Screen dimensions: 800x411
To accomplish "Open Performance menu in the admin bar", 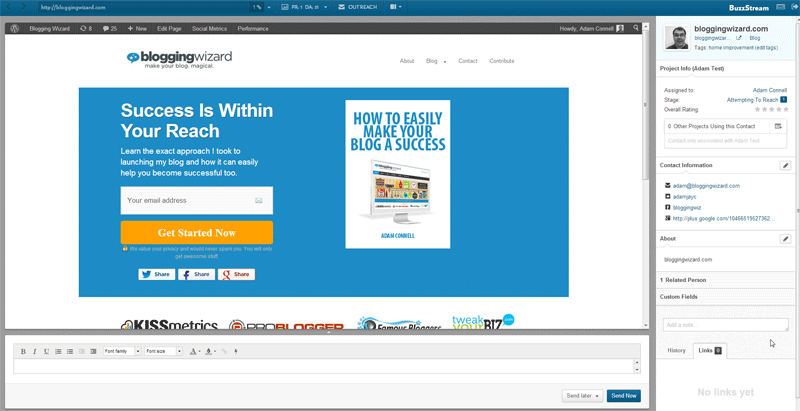I will pyautogui.click(x=253, y=29).
